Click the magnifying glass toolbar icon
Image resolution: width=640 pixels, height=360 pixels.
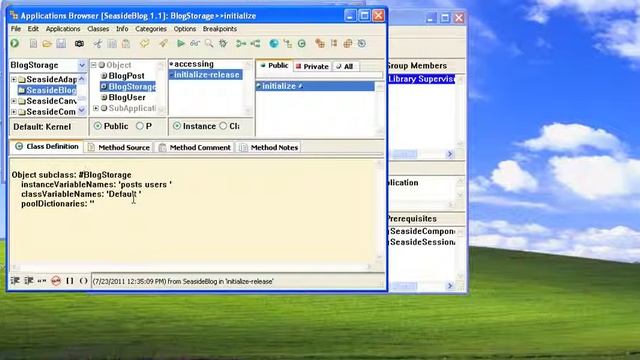209,44
